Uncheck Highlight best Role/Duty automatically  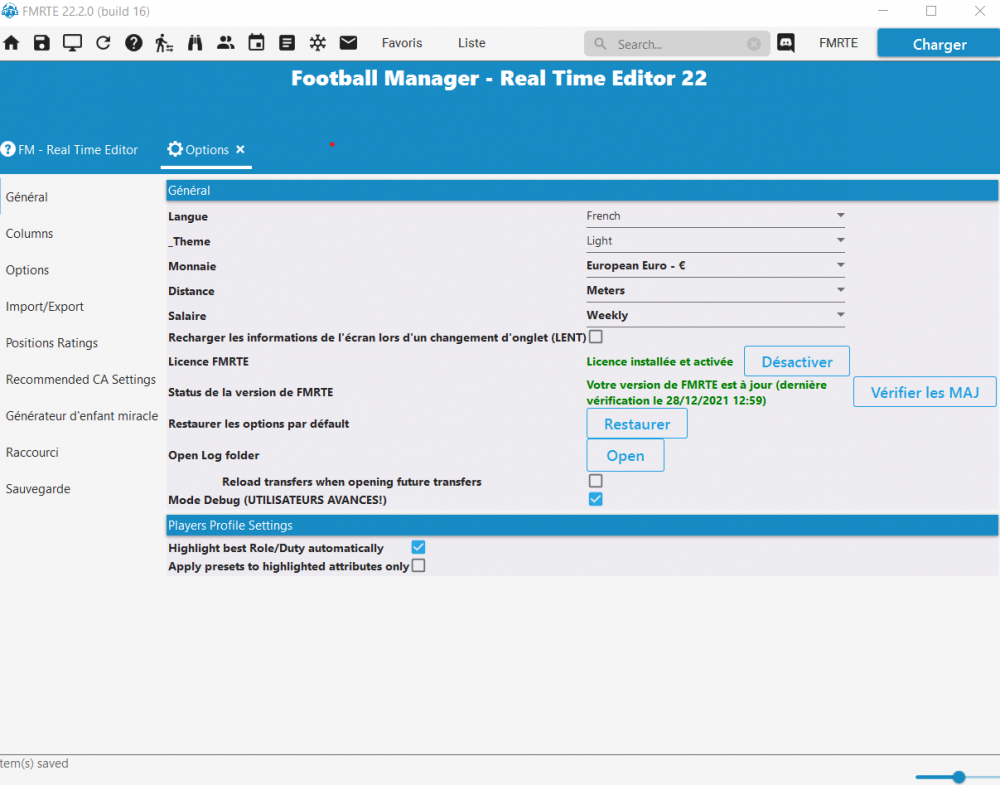click(x=418, y=547)
